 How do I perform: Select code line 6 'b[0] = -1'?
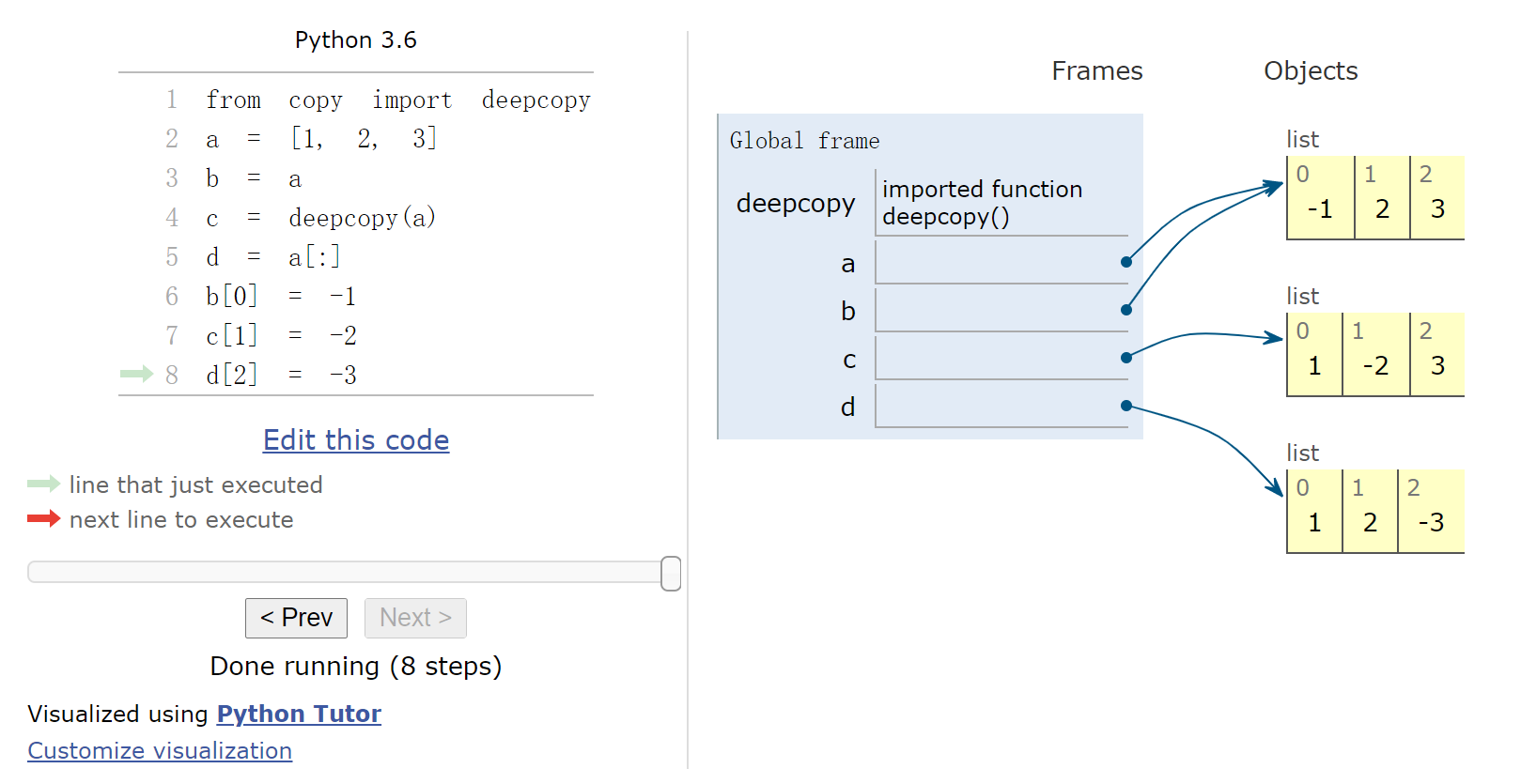coord(281,297)
